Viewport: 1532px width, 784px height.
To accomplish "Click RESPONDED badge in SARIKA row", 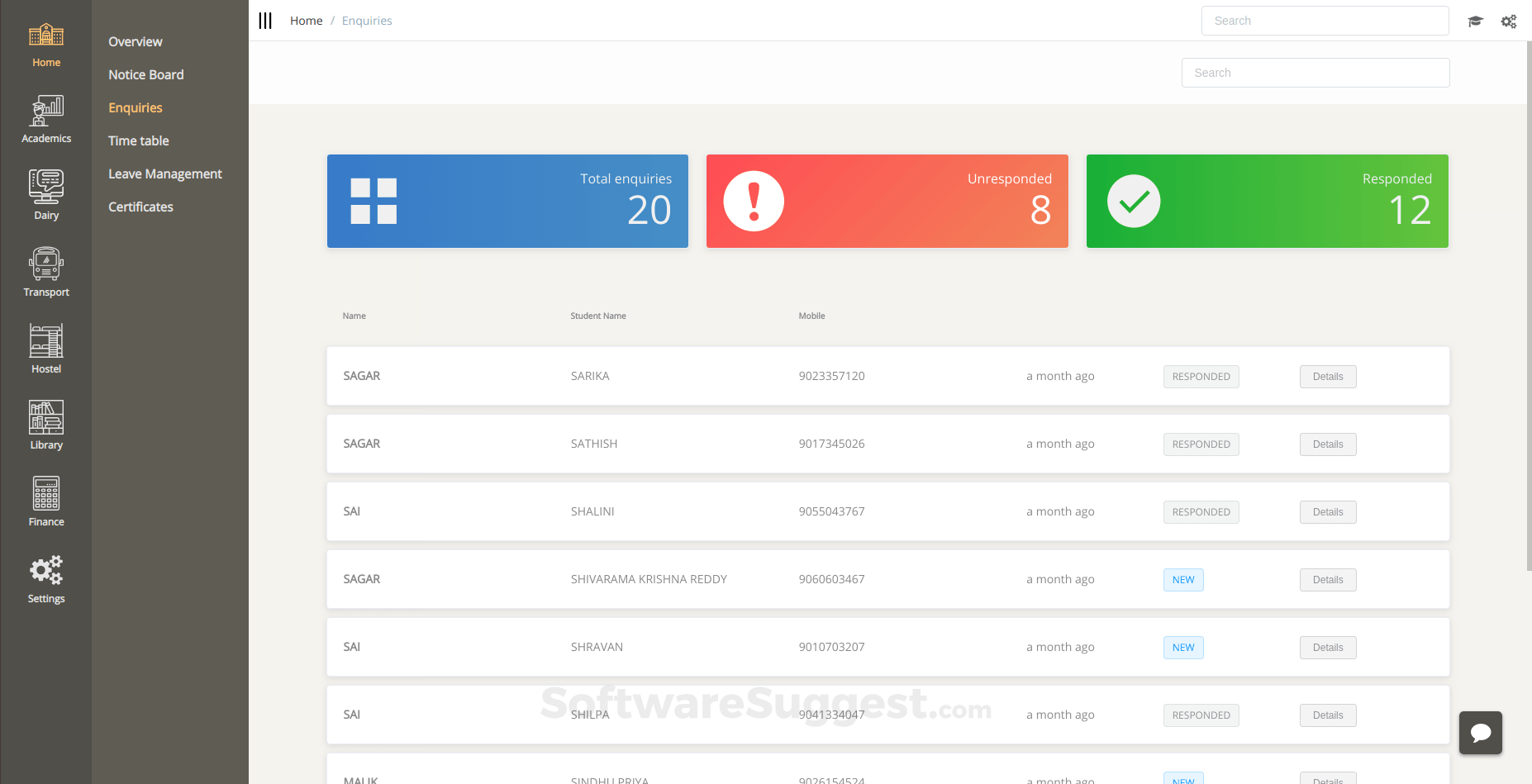I will (x=1201, y=377).
